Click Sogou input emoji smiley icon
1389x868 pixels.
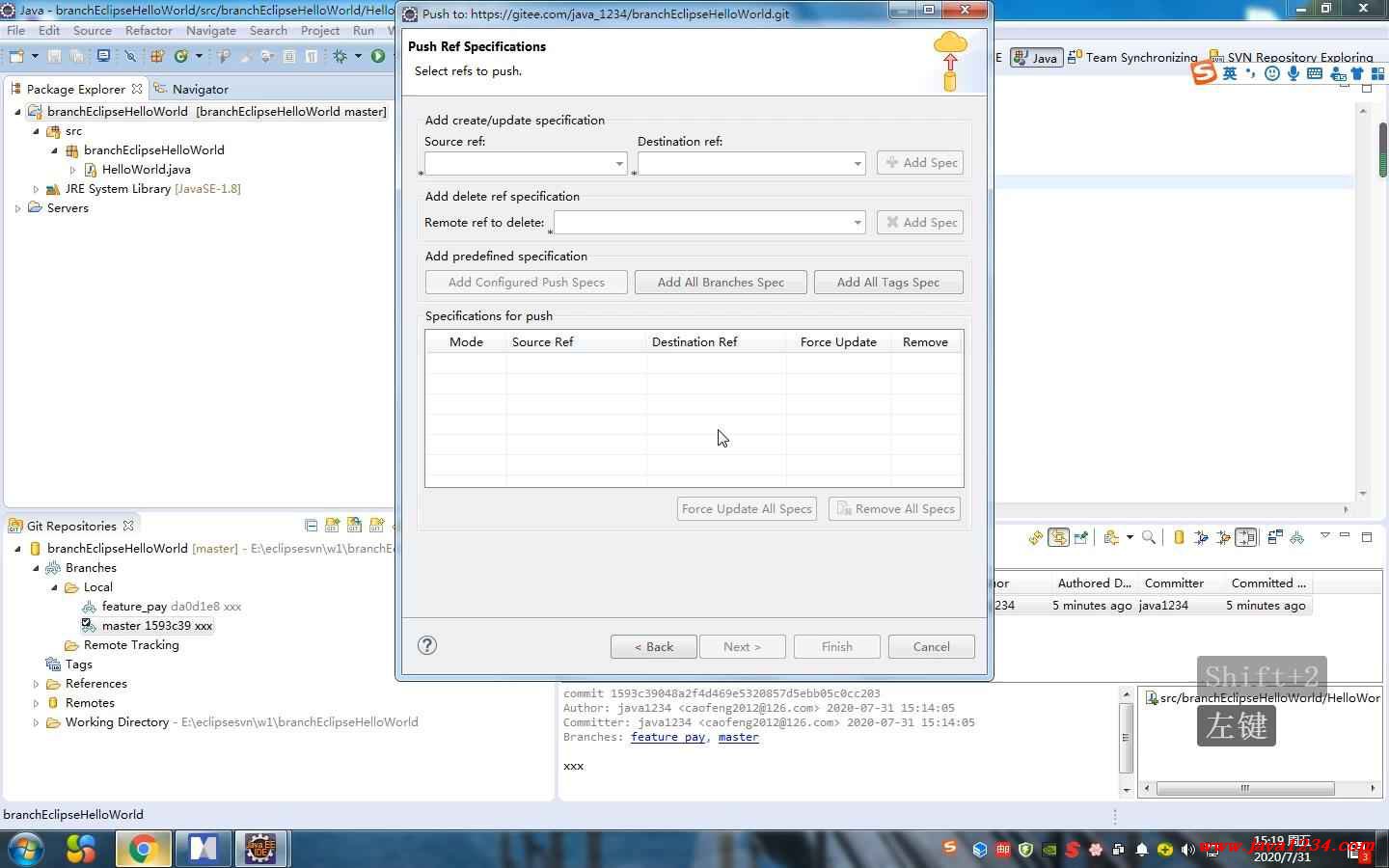tap(1271, 73)
